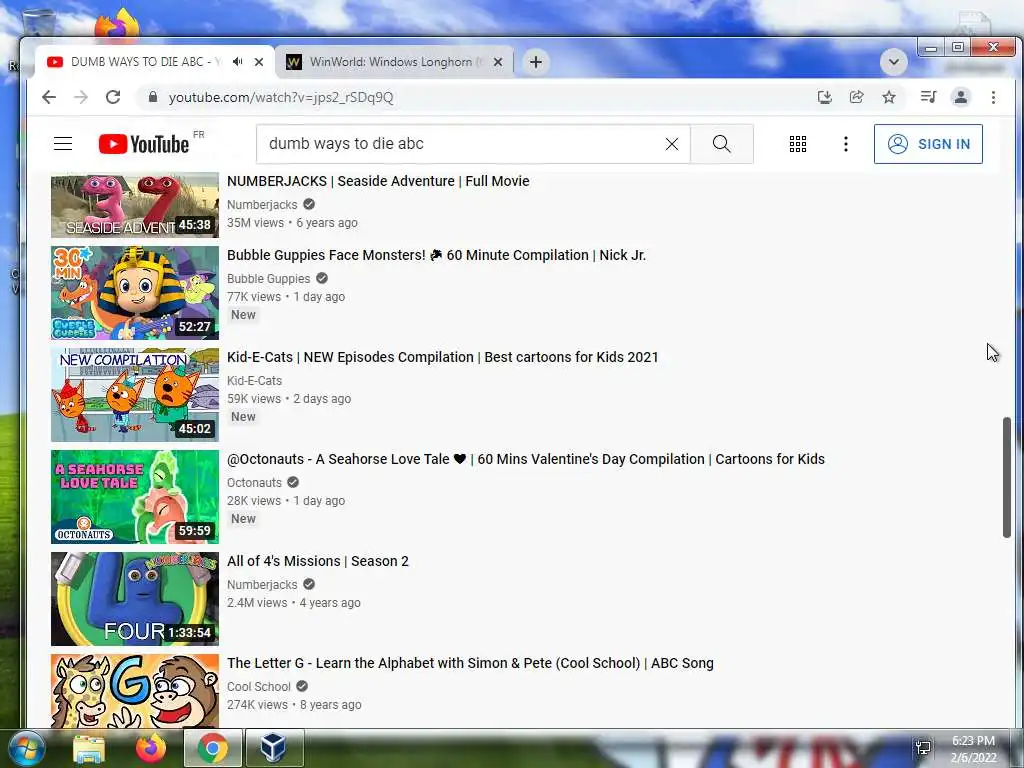The image size is (1024, 768).
Task: Share this page using the share icon
Action: 856,97
